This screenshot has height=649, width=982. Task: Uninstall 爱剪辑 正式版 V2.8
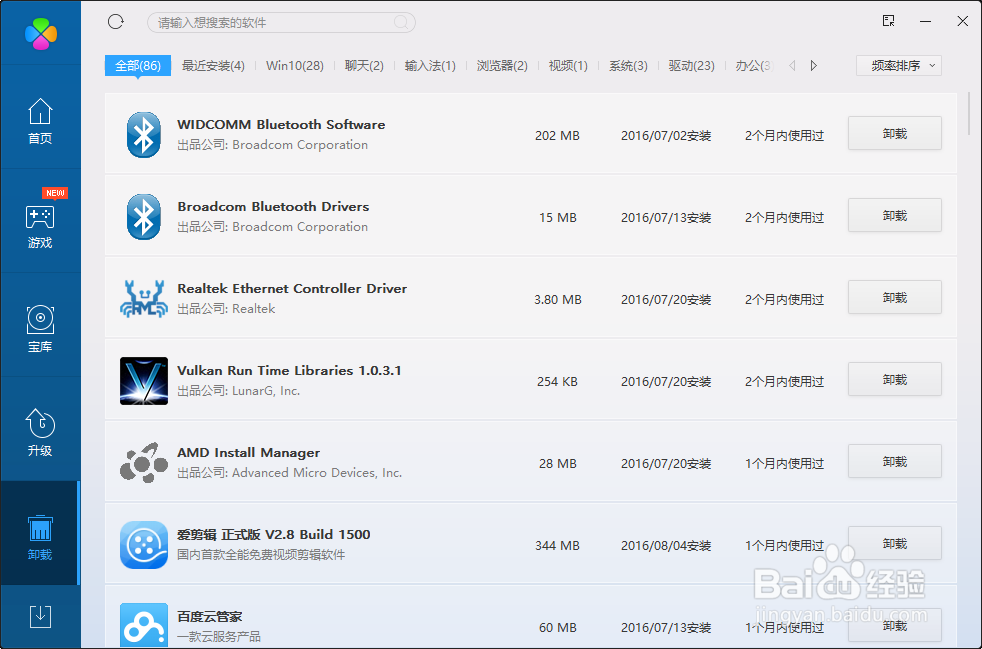[x=894, y=544]
